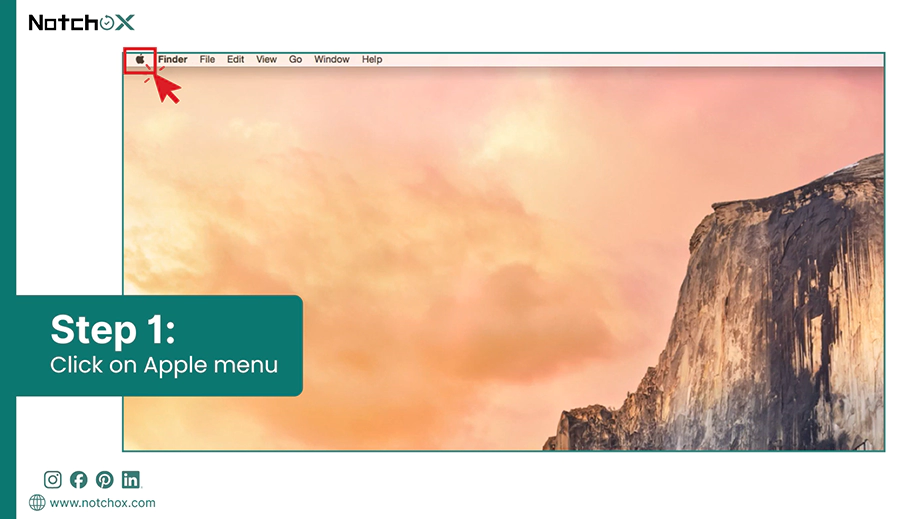Open the File menu
922x519 pixels.
207,59
